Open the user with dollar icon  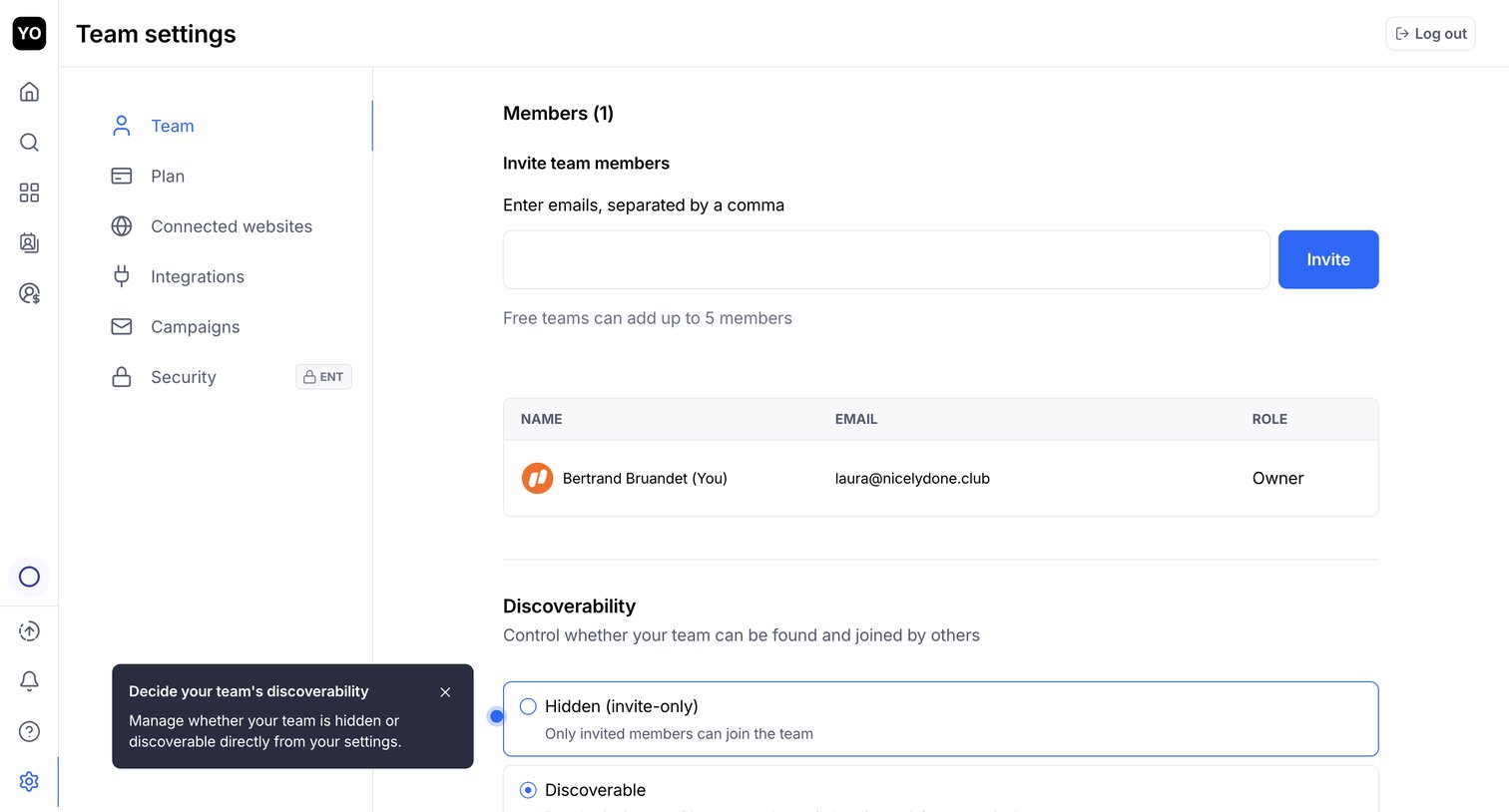click(x=29, y=293)
